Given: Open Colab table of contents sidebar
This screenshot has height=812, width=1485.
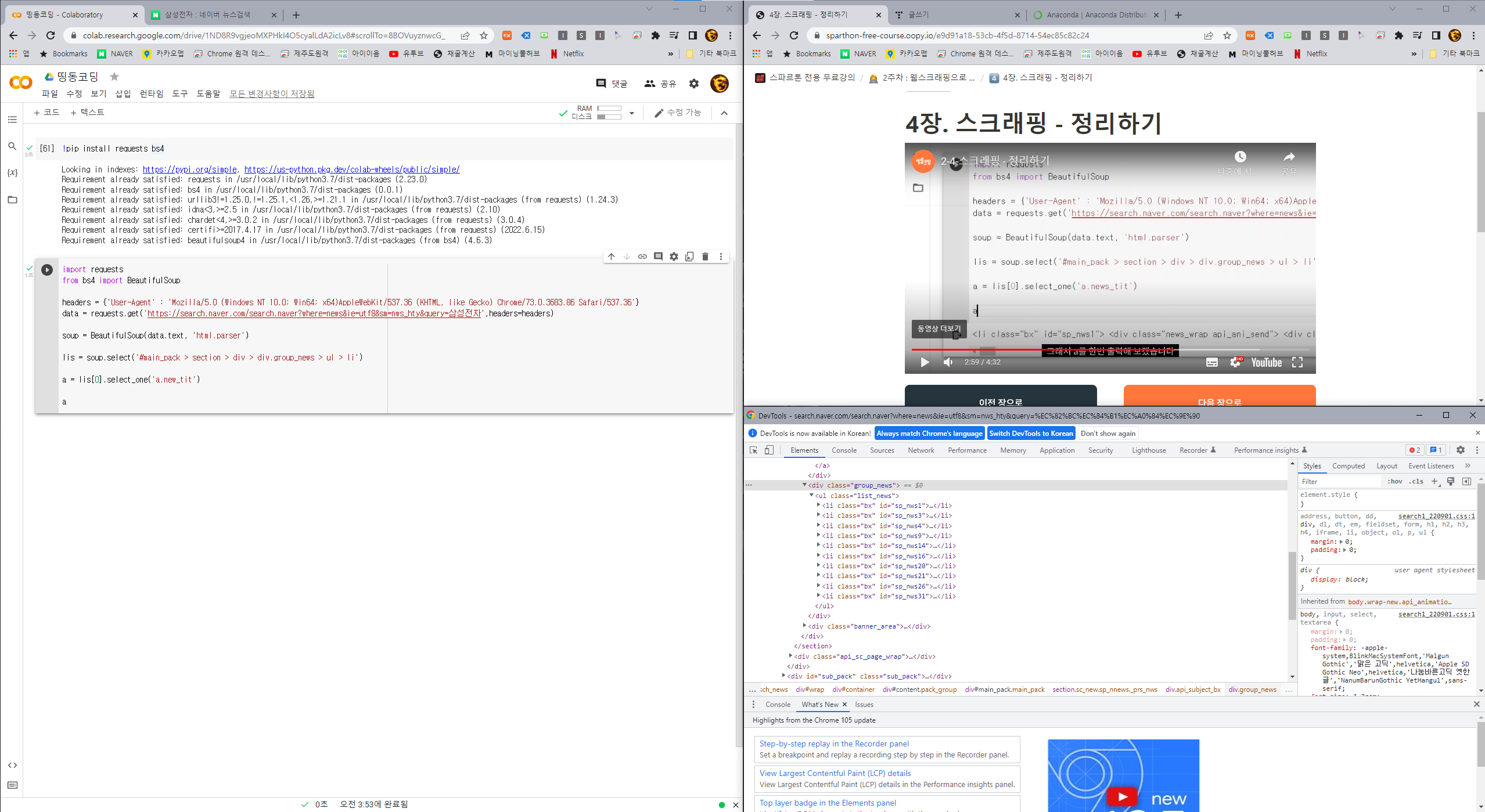Looking at the screenshot, I should click(12, 120).
